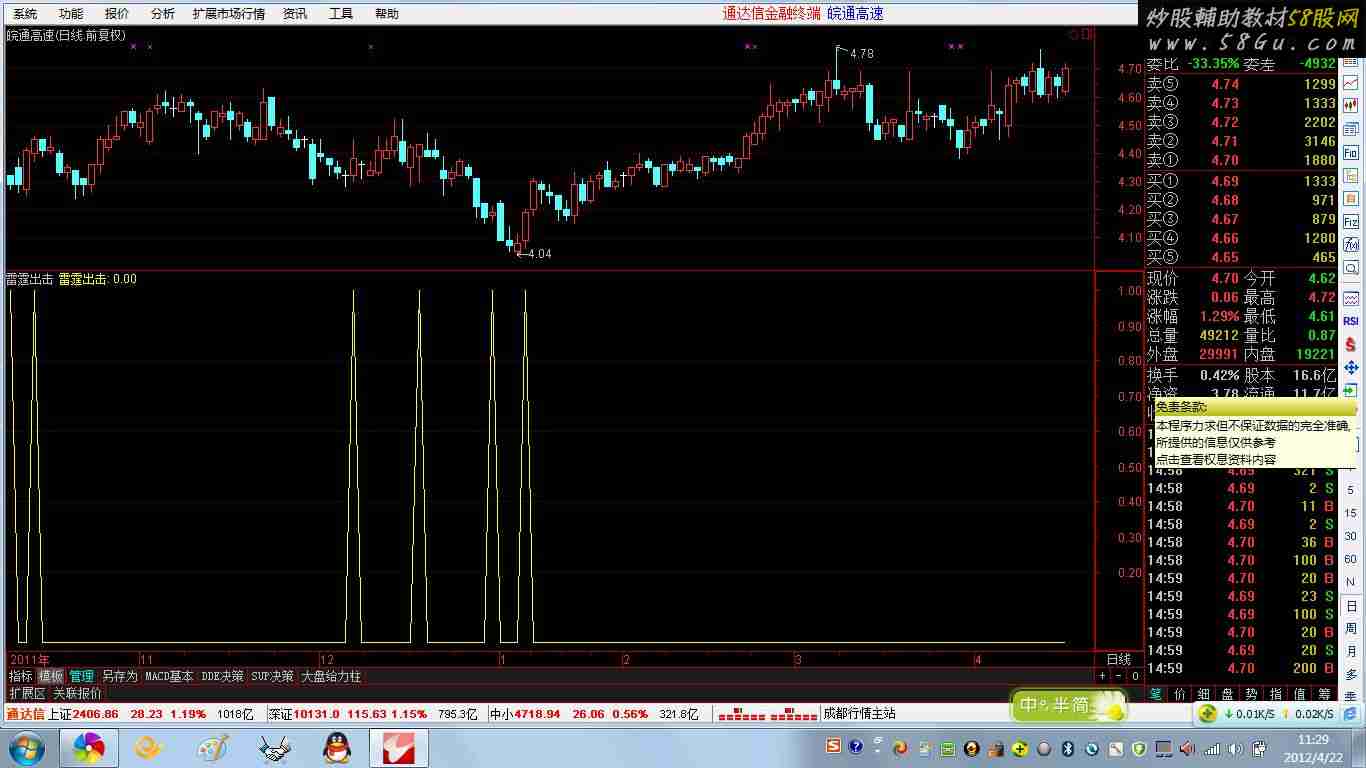Viewport: 1366px width, 768px height.
Task: Open the 系统 menu
Action: [25, 14]
